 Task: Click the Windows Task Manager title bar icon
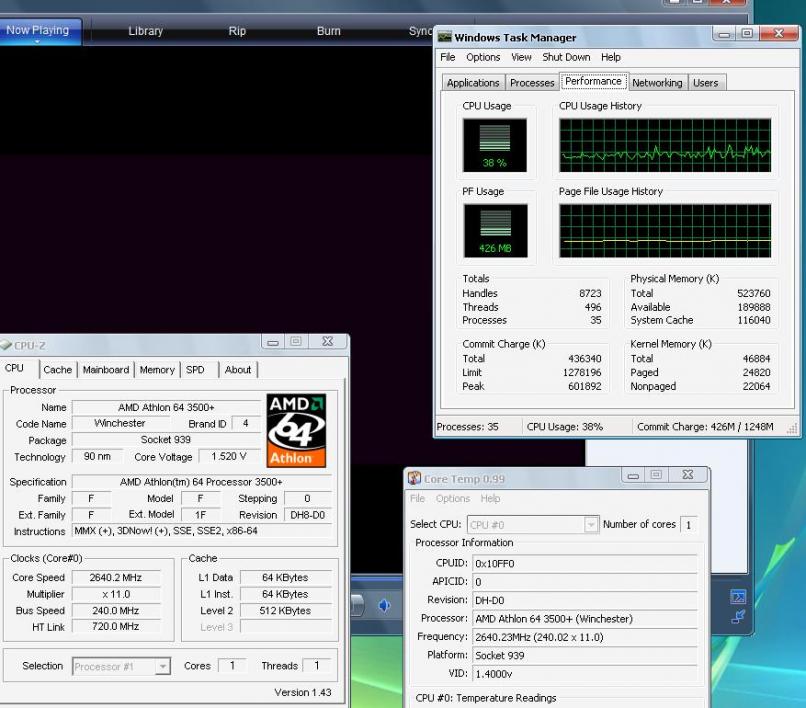click(x=444, y=37)
